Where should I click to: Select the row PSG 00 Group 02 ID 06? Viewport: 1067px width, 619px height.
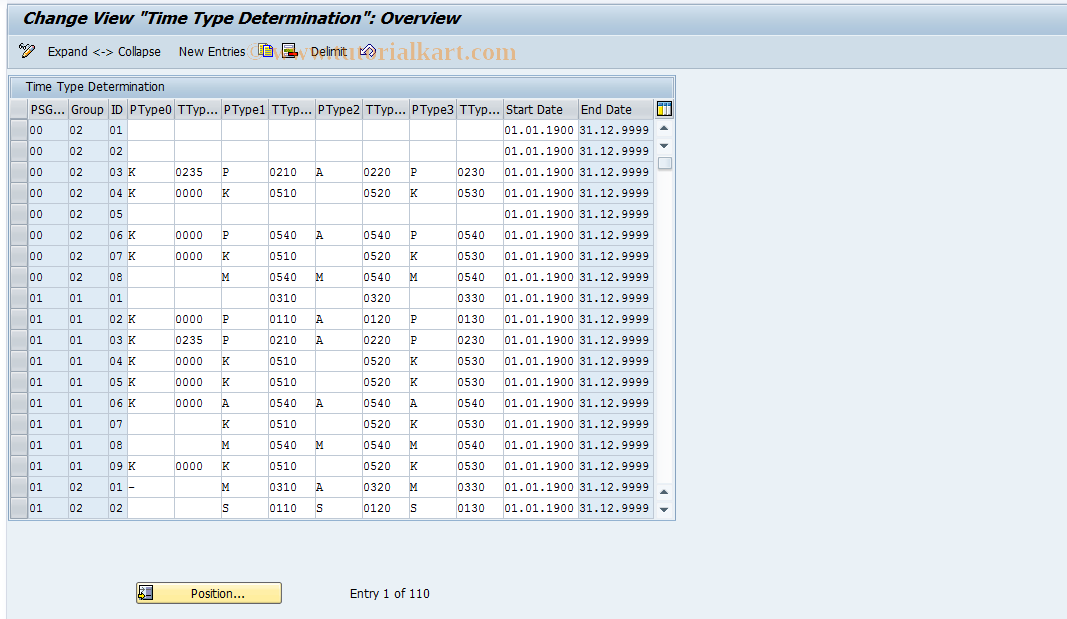click(x=19, y=235)
